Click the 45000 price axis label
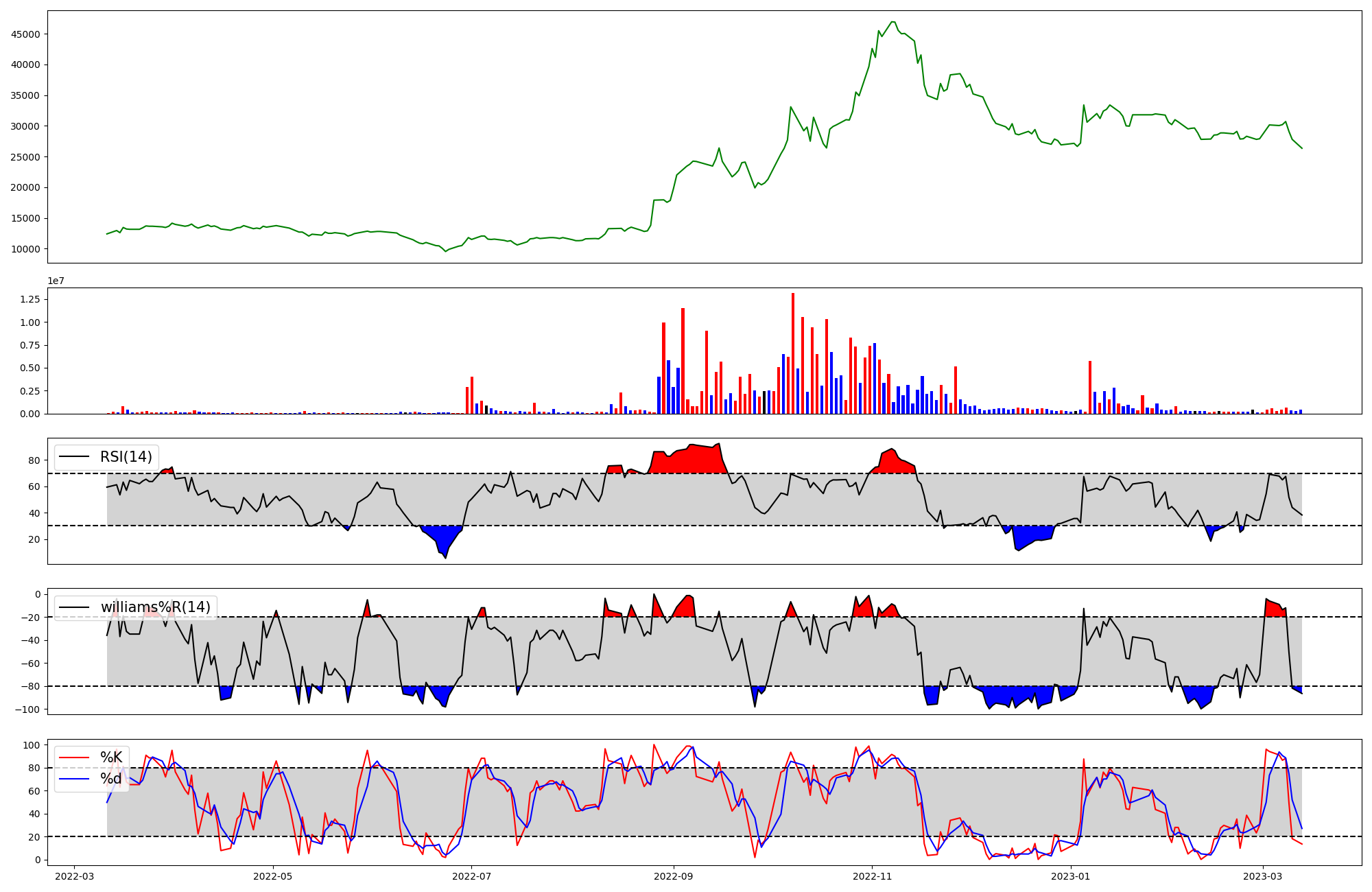This screenshot has height=892, width=1372. (x=25, y=34)
